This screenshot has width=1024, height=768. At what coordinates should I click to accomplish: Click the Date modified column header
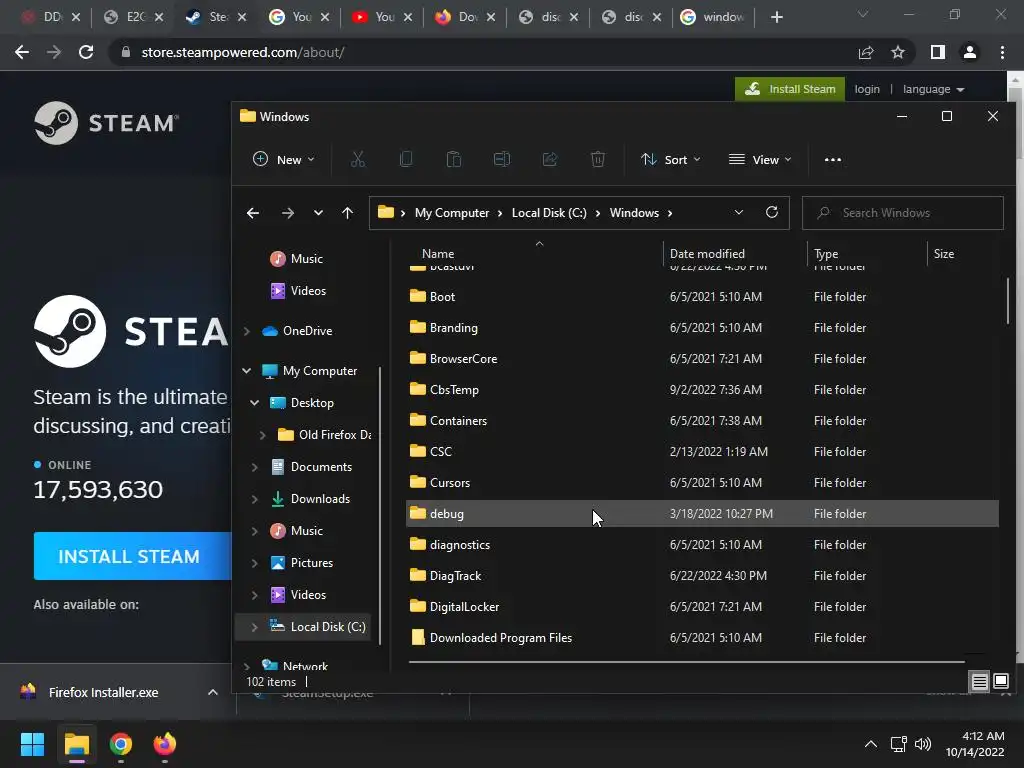click(707, 254)
